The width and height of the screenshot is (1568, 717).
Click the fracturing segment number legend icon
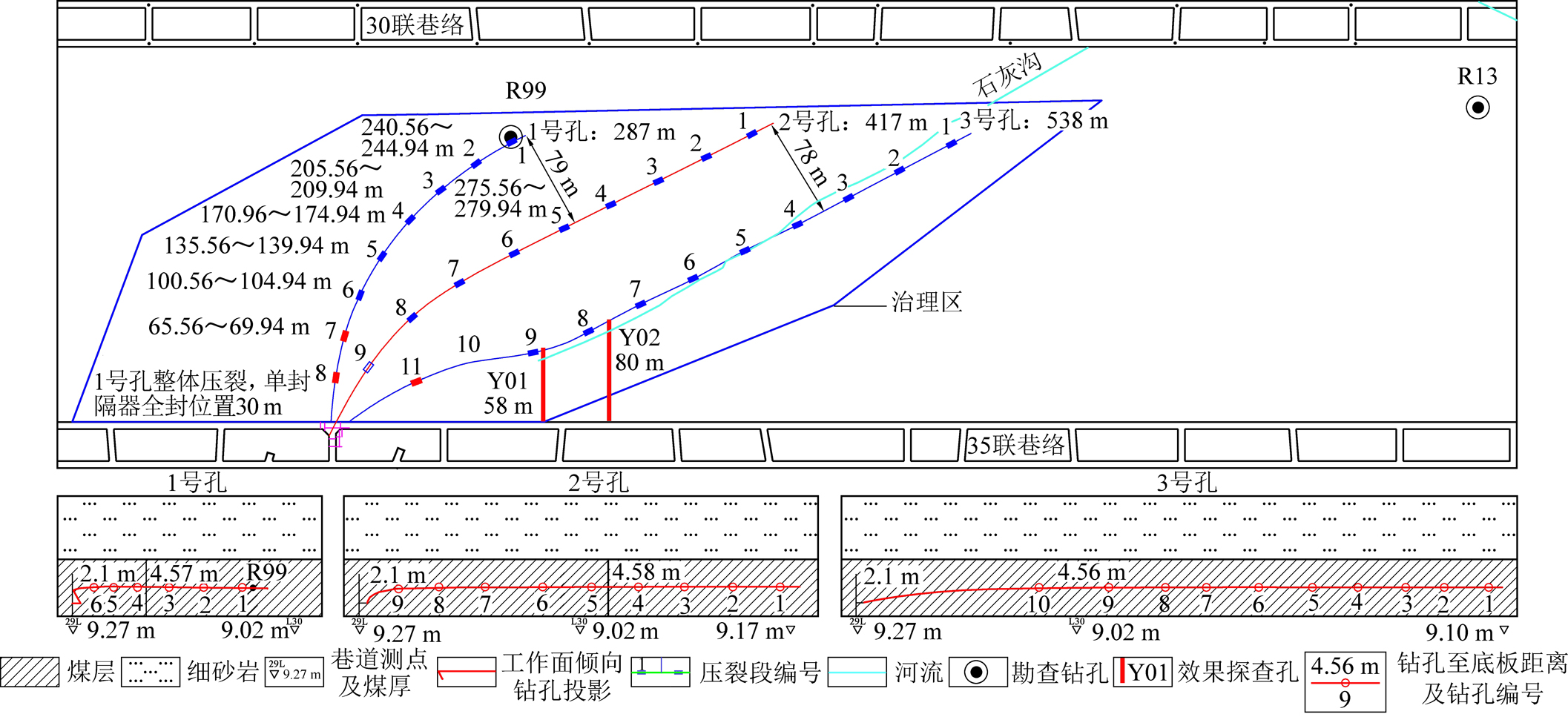(660, 672)
